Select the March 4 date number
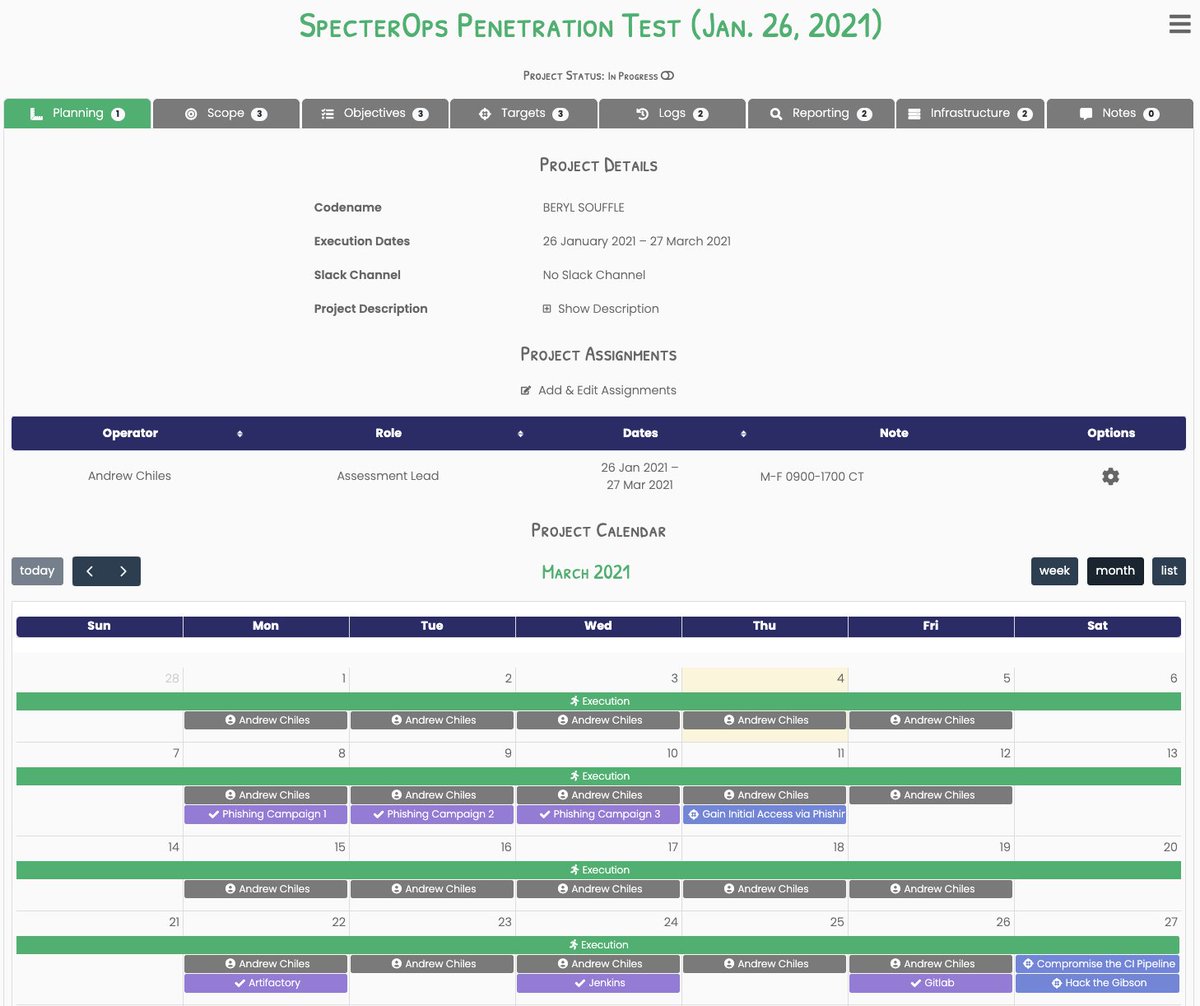Viewport: 1200px width, 1006px height. click(x=841, y=678)
